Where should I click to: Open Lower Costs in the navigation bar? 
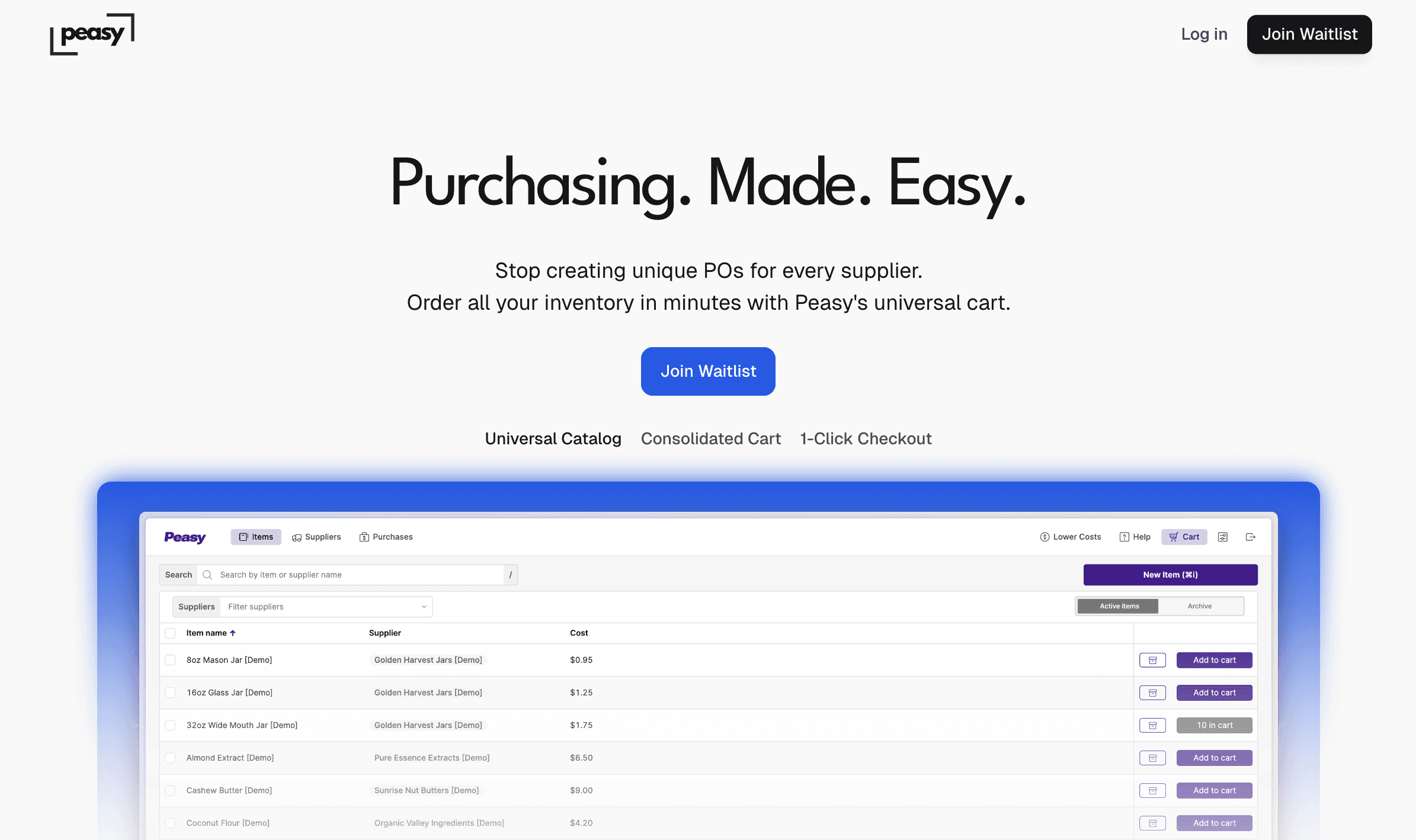pos(1069,537)
